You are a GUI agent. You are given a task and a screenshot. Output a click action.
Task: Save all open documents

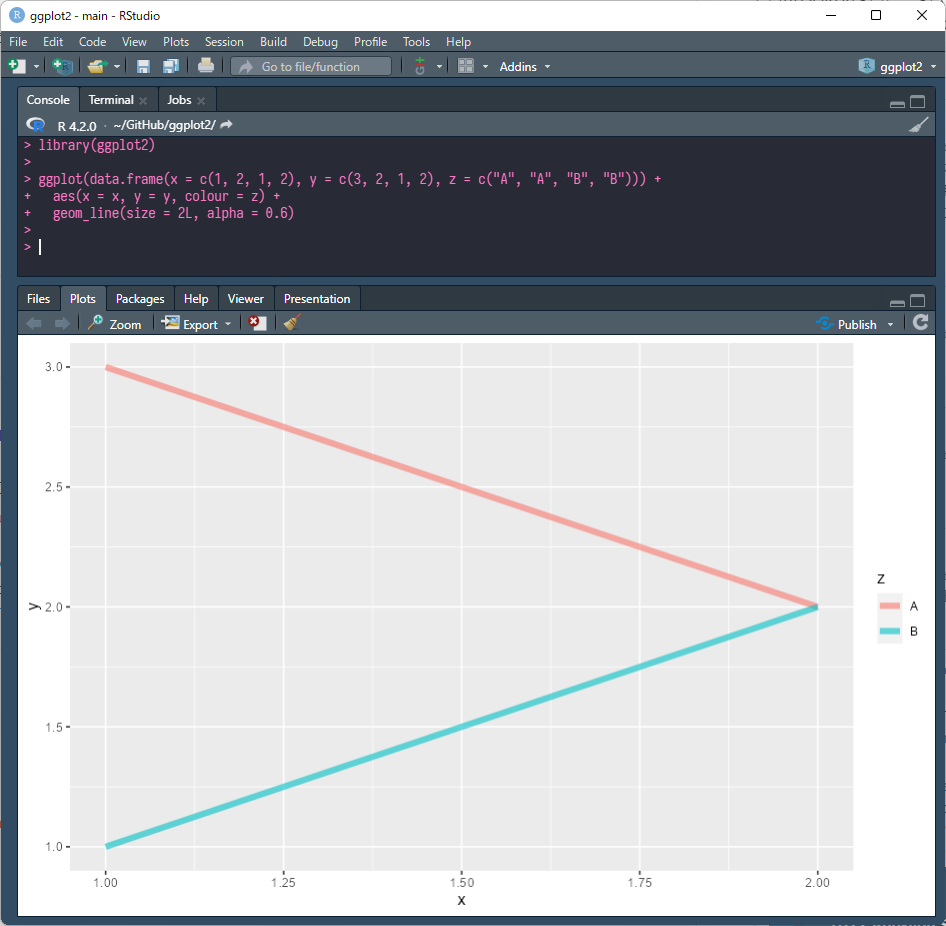point(171,66)
